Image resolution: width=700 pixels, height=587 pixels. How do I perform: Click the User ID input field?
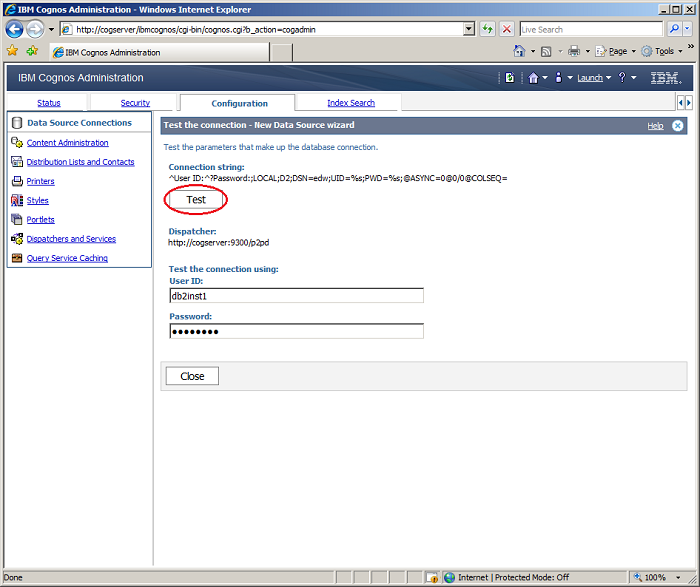coord(296,296)
